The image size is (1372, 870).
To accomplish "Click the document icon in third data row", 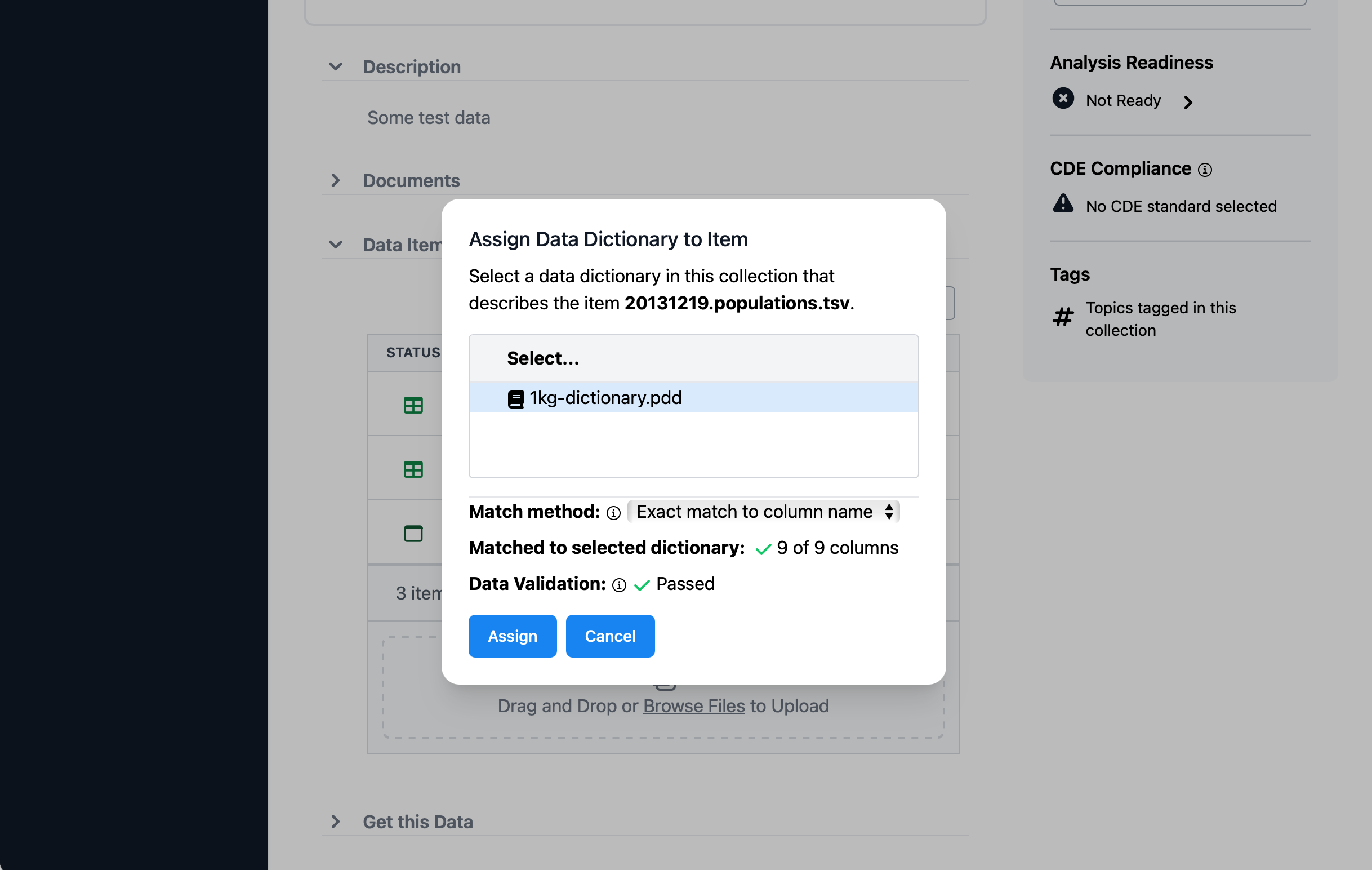I will [x=413, y=534].
